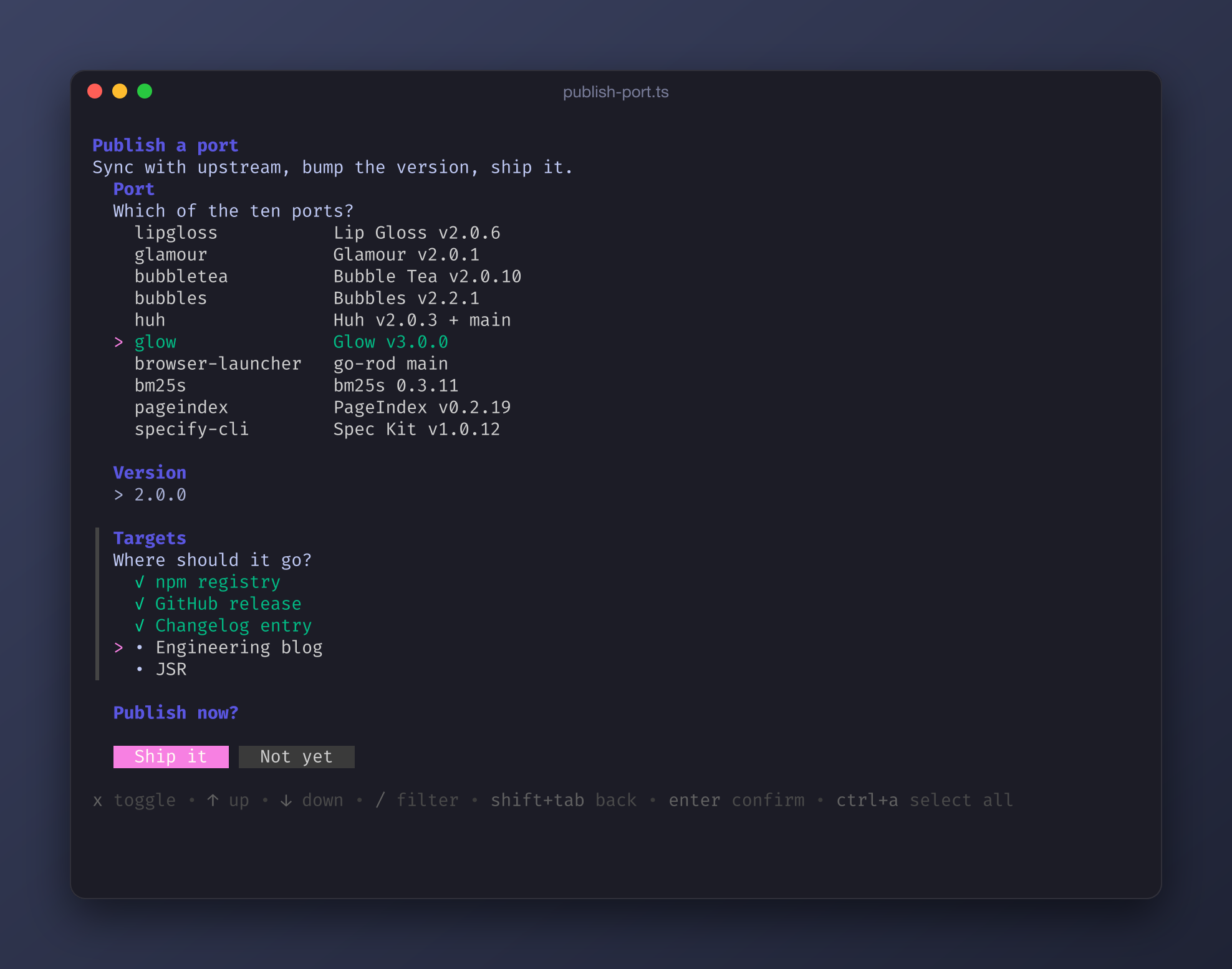Screen dimensions: 1232x969
Task: Click the highlighted glow port
Action: pyautogui.click(x=291, y=342)
